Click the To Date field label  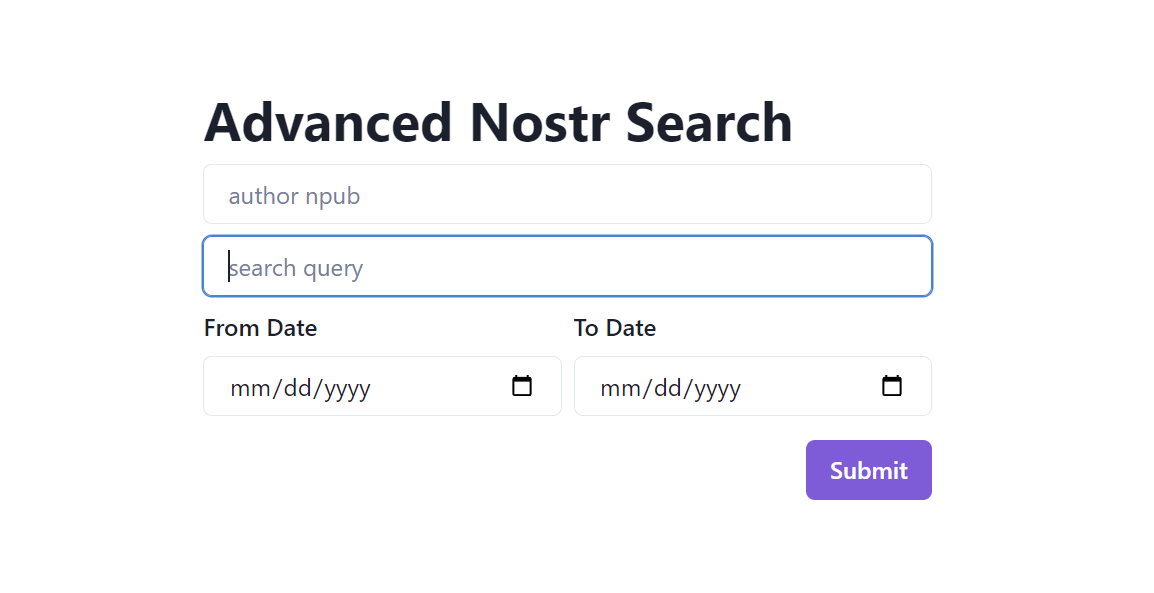pos(615,327)
